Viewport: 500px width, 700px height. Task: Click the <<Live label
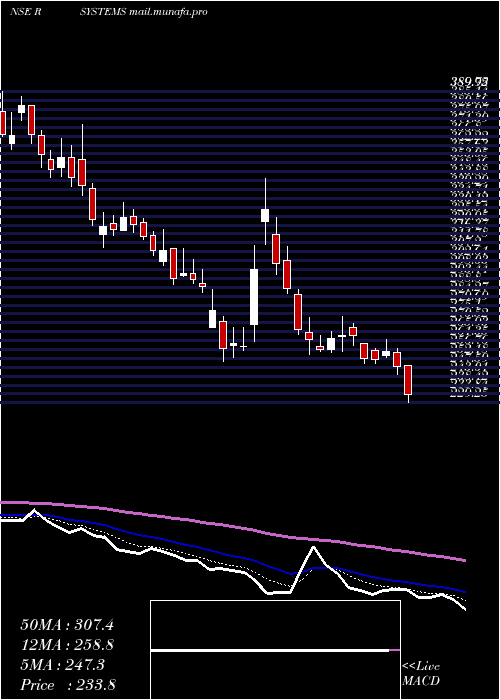point(421,667)
